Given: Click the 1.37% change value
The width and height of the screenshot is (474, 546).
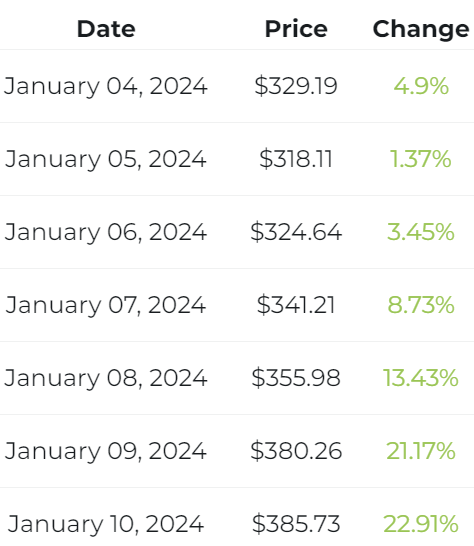Looking at the screenshot, I should pyautogui.click(x=421, y=159).
